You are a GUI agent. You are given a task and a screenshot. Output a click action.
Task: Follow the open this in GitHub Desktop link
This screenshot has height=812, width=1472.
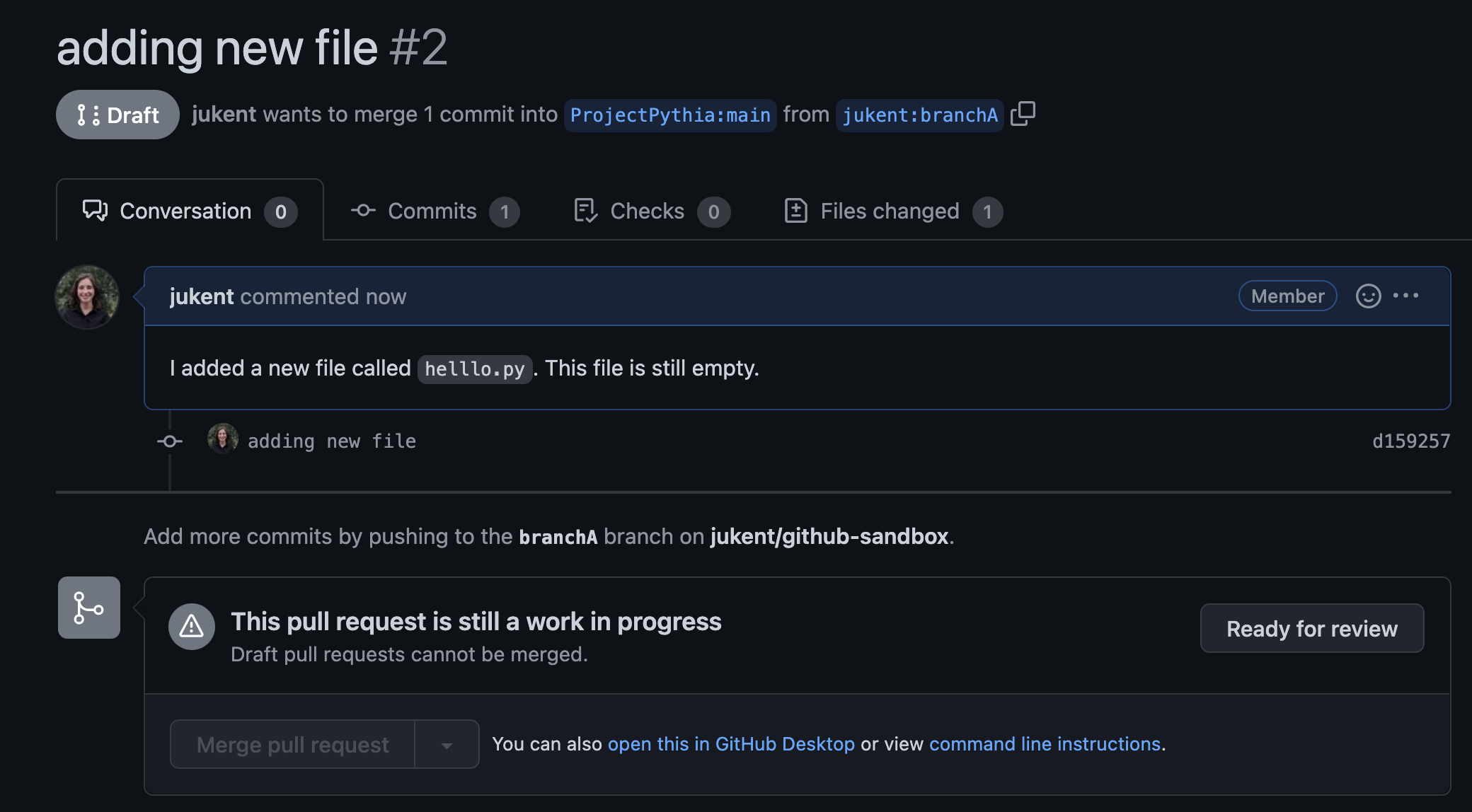click(x=731, y=744)
